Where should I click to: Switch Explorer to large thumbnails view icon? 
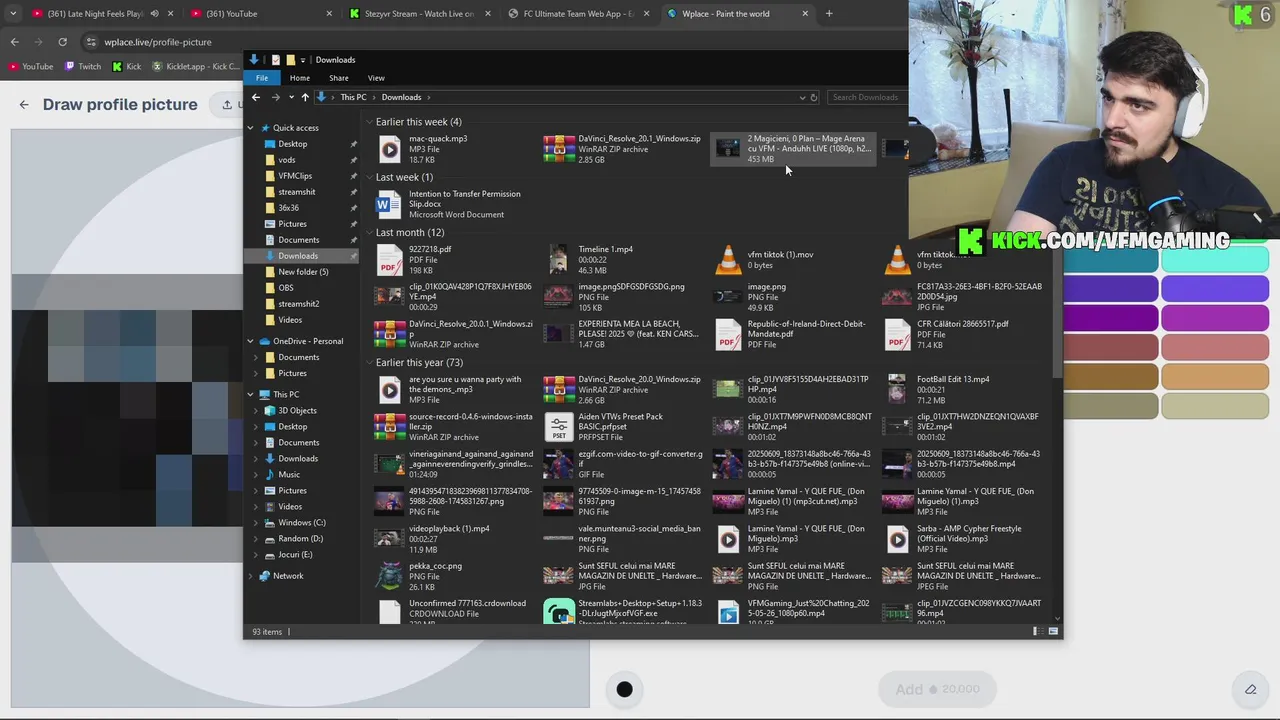coord(1053,631)
